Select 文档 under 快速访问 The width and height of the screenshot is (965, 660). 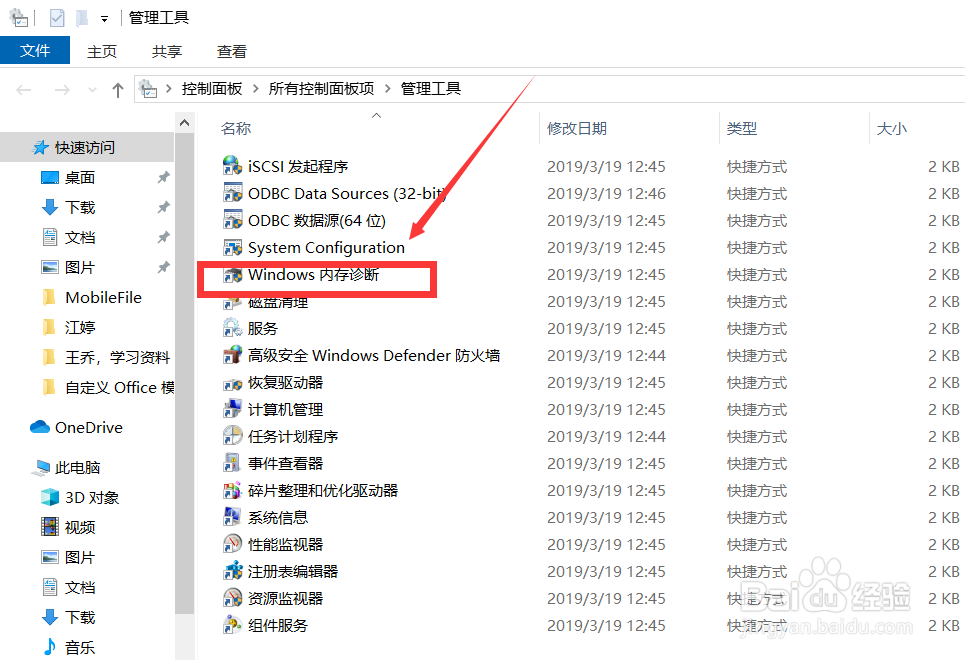click(x=80, y=237)
